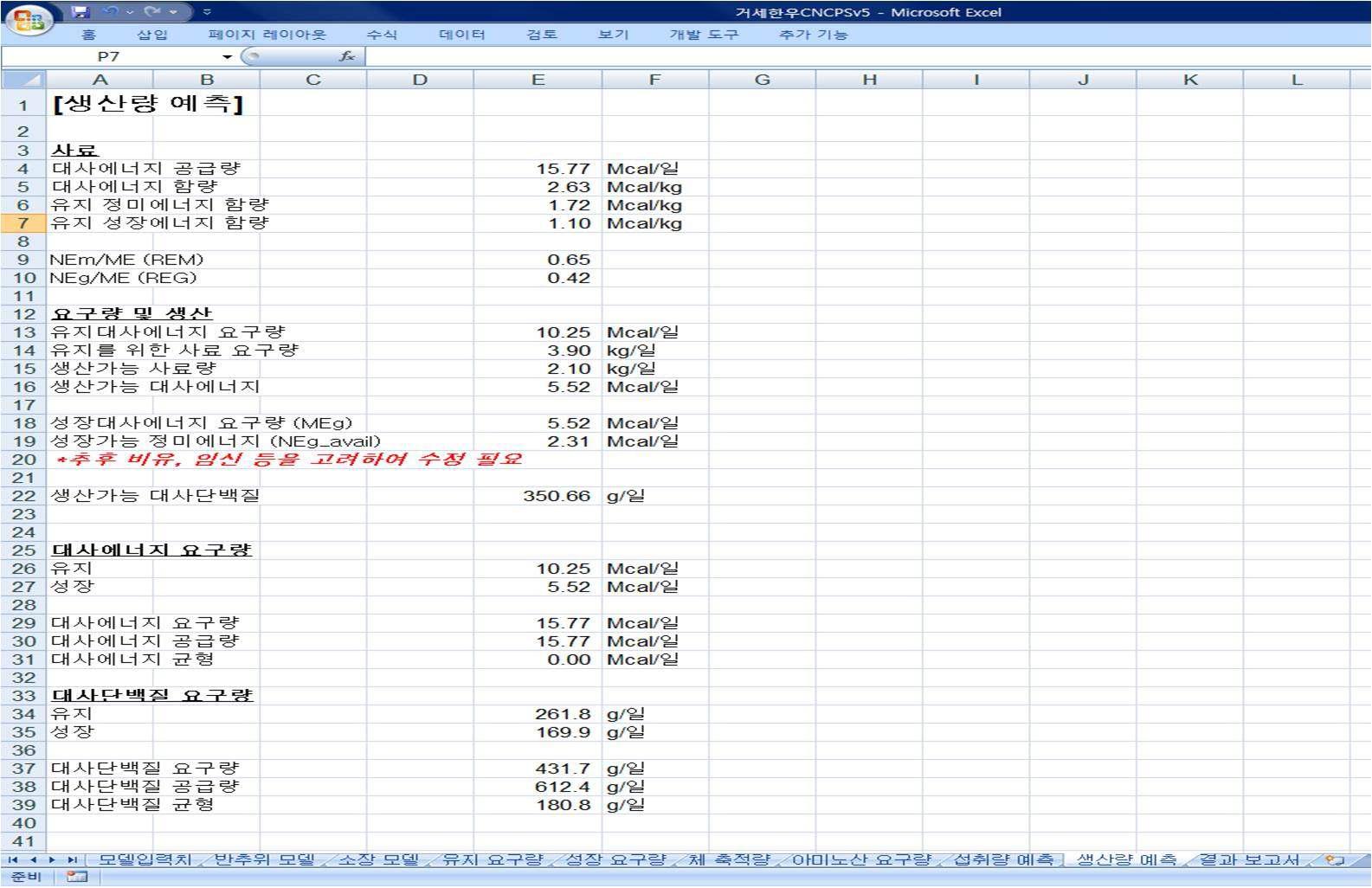
Task: Click the value 0.00 in row 31
Action: click(x=569, y=660)
